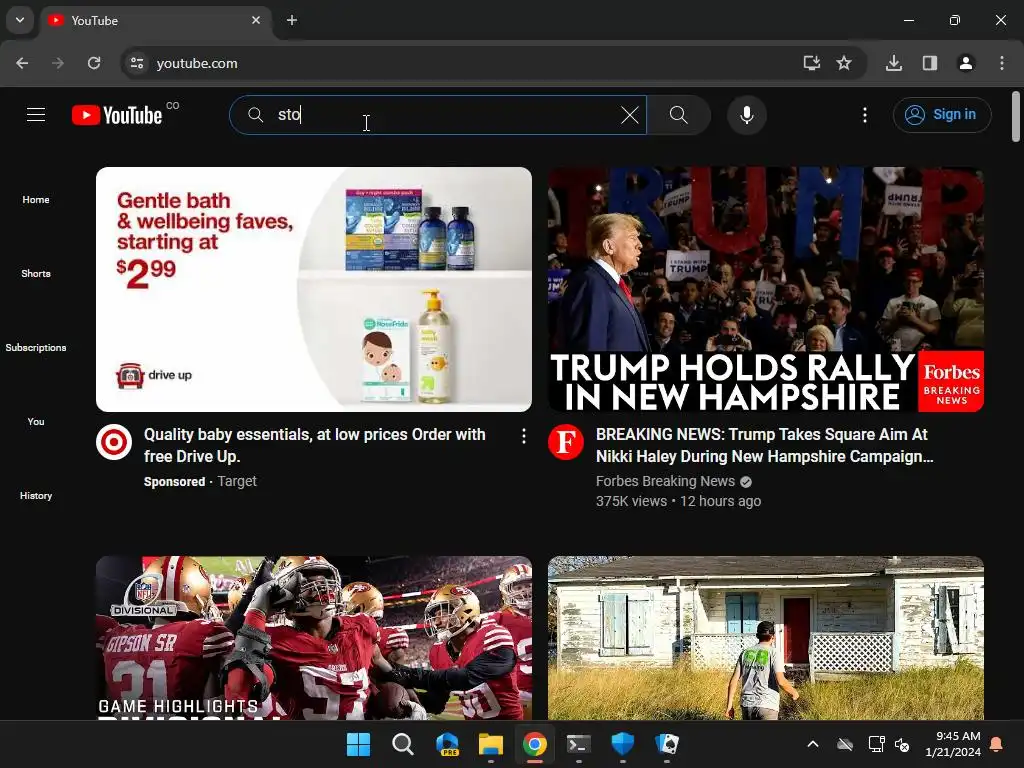1024x768 pixels.
Task: Open a new browser tab
Action: point(292,20)
